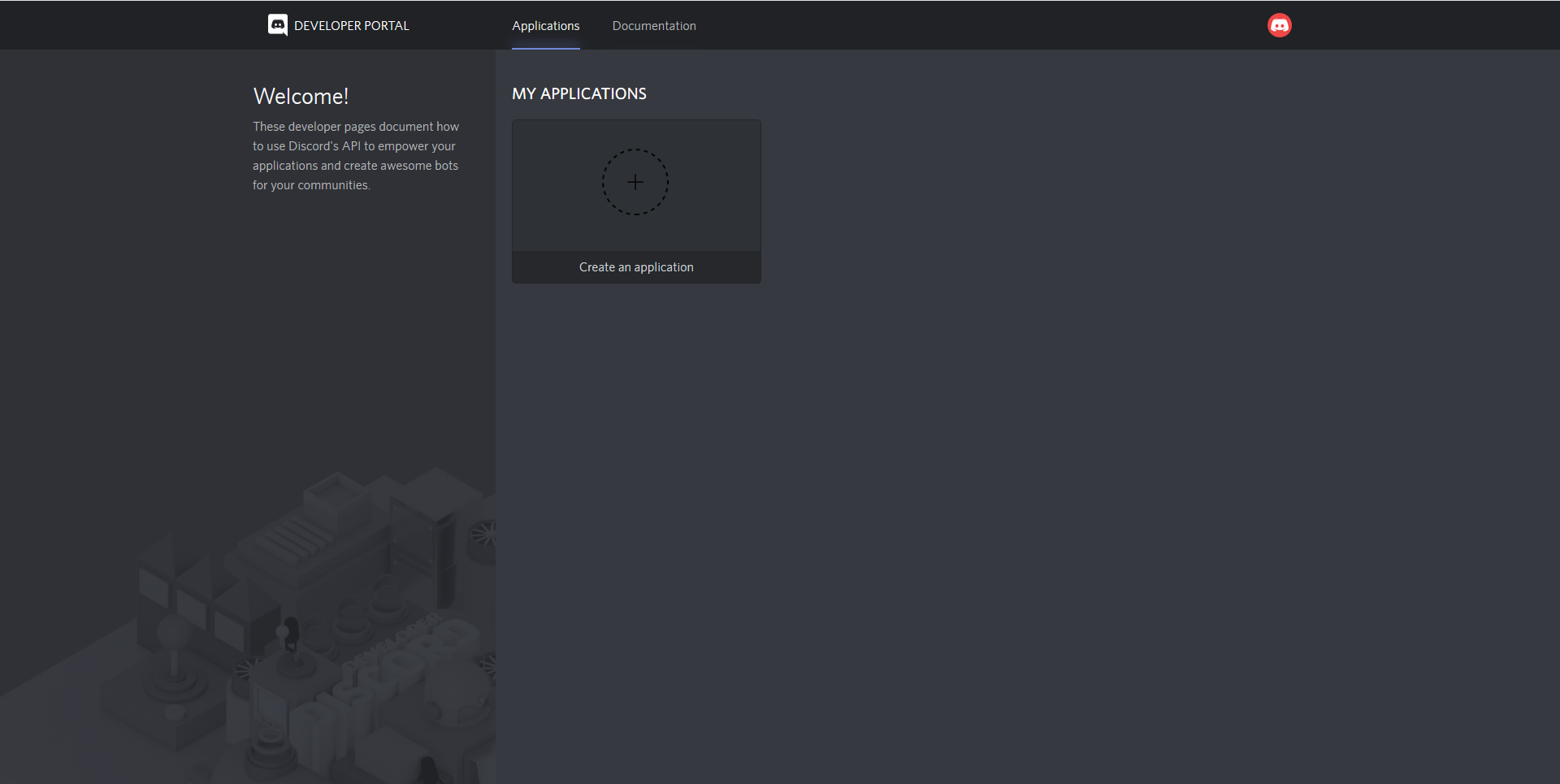Click the Create an application text label
1560x784 pixels.
636,266
